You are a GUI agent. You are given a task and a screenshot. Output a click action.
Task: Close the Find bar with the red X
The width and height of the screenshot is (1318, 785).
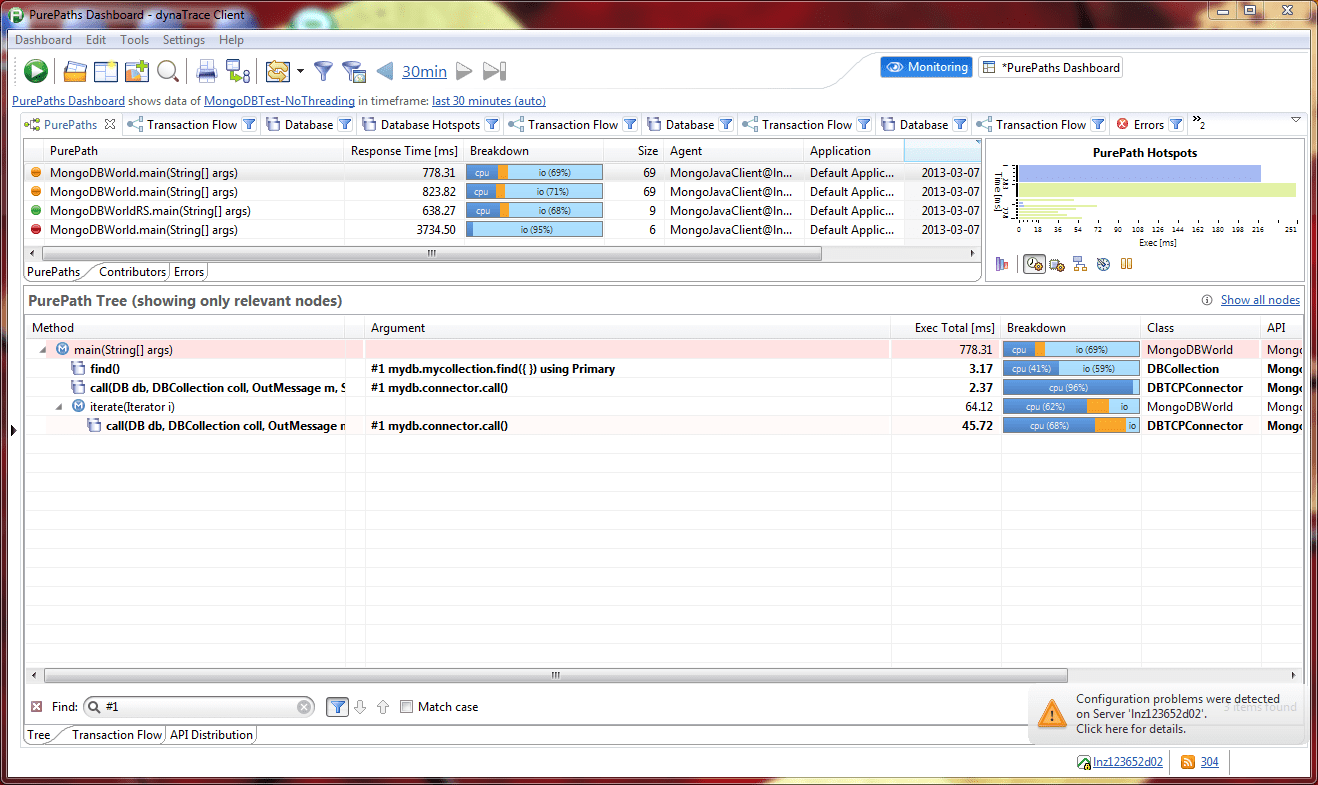pyautogui.click(x=37, y=707)
